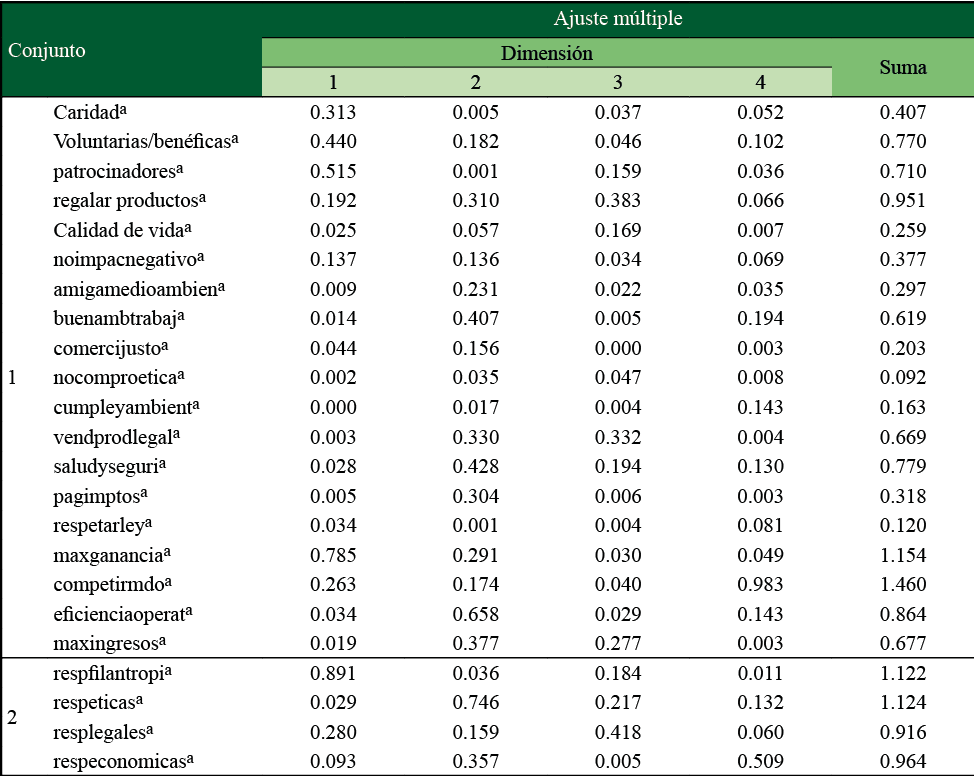The width and height of the screenshot is (974, 776).
Task: Click the 1.460 sum value for competirmdo
Action: click(x=902, y=585)
